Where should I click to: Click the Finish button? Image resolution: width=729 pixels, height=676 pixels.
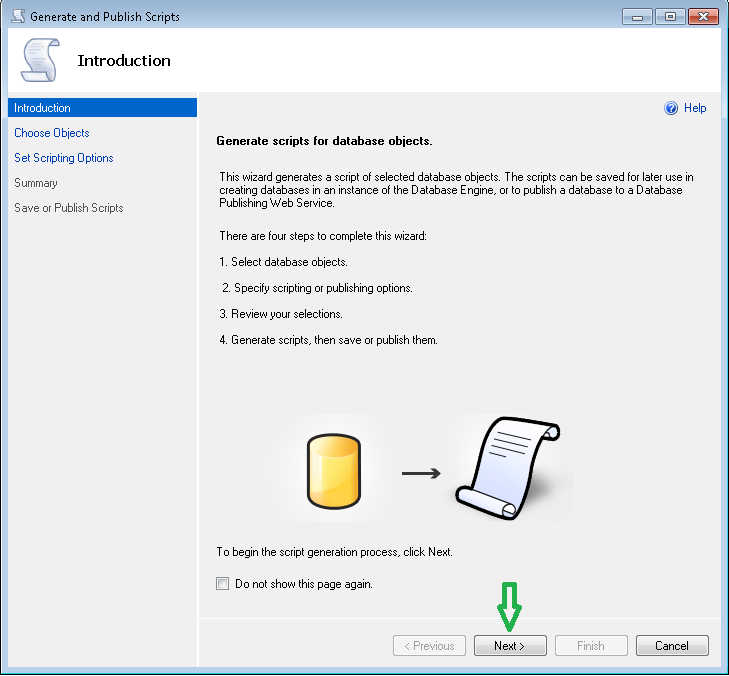click(x=591, y=646)
